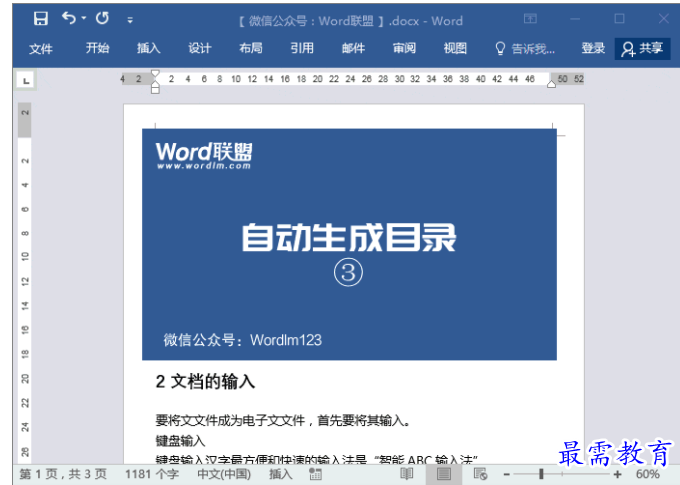Click the macro recording icon in status bar
This screenshot has width=680, height=485.
[x=315, y=475]
